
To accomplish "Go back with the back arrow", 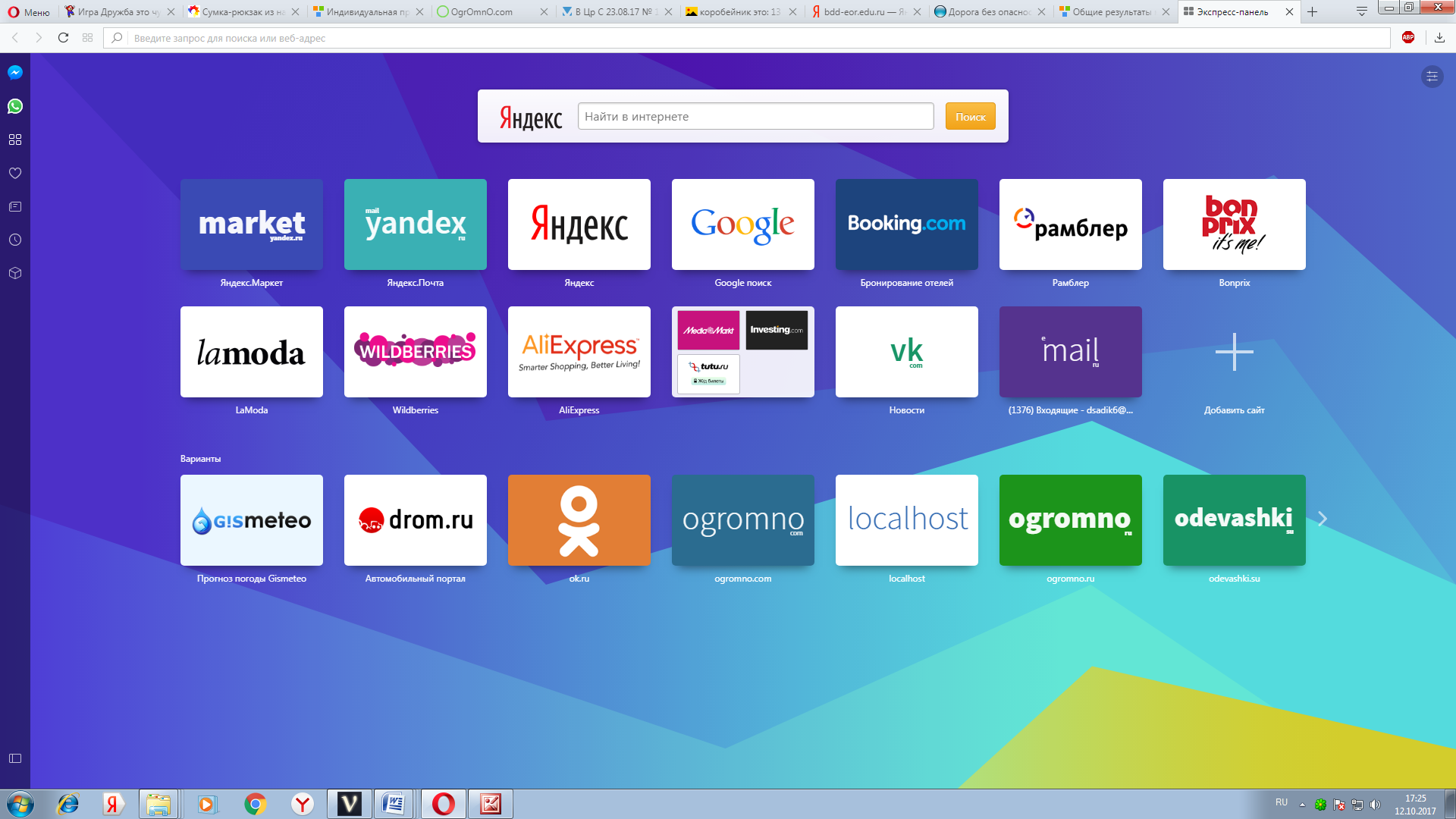I will point(15,38).
